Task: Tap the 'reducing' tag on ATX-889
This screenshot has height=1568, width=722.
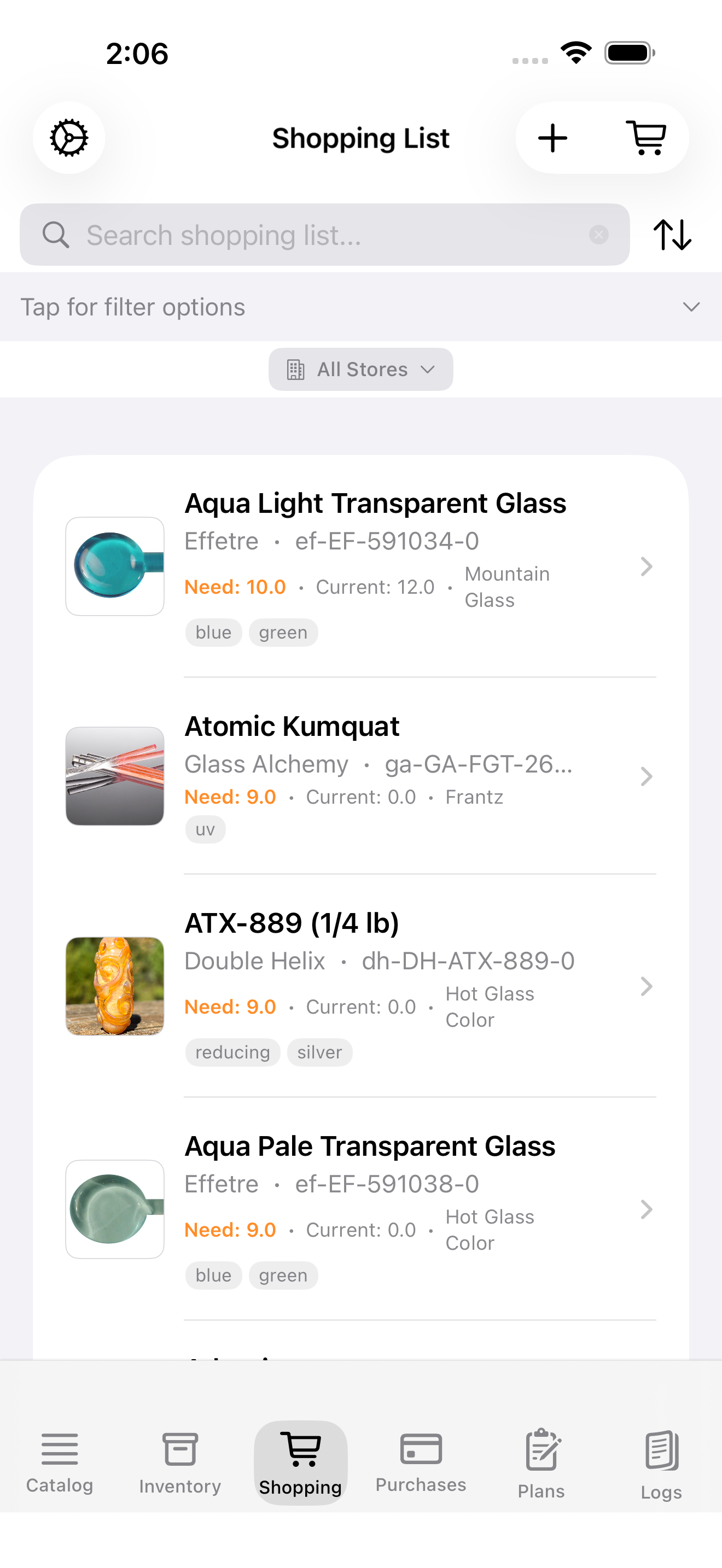Action: pos(232,1052)
